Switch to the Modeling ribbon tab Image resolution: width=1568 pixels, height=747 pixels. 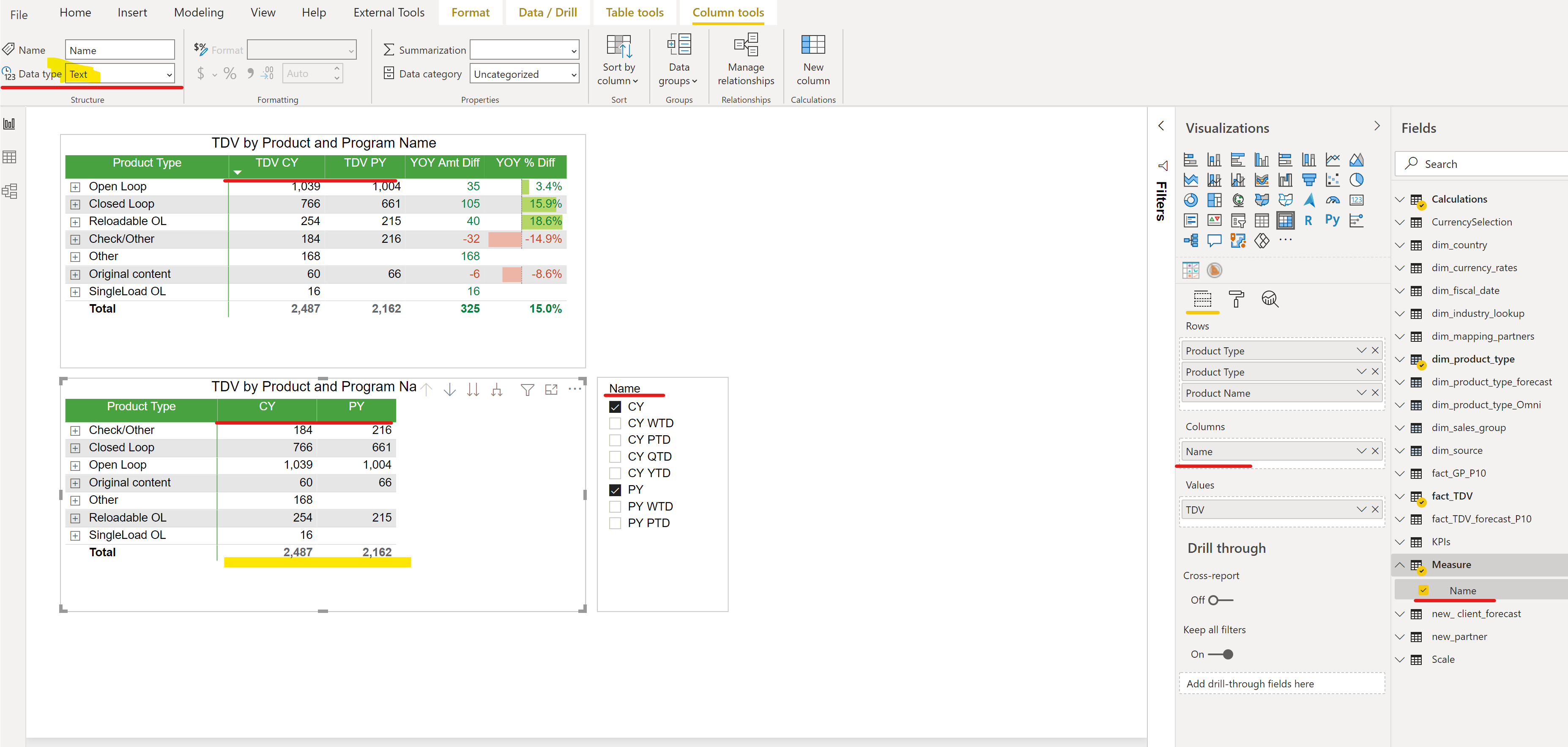tap(198, 12)
